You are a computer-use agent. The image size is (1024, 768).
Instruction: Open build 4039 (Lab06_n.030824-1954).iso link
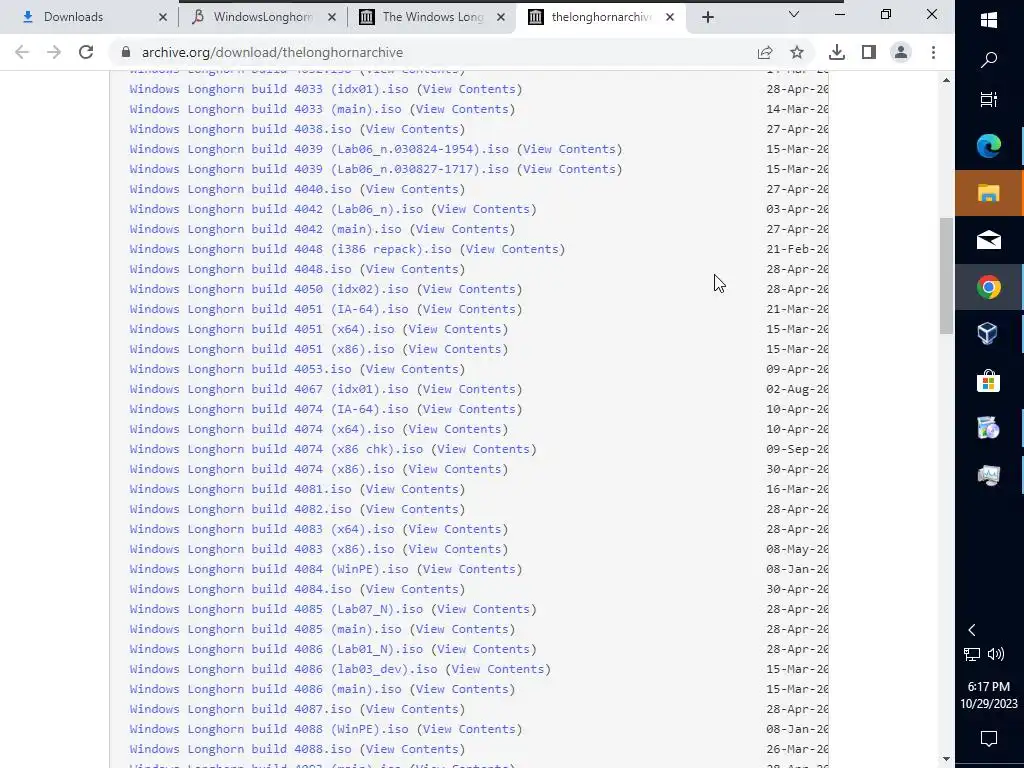[319, 149]
